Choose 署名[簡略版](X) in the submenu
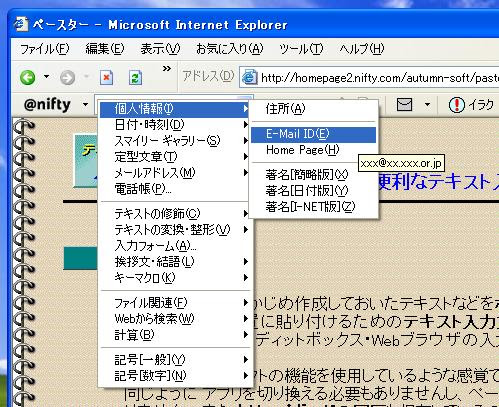499x407 pixels. tap(313, 175)
